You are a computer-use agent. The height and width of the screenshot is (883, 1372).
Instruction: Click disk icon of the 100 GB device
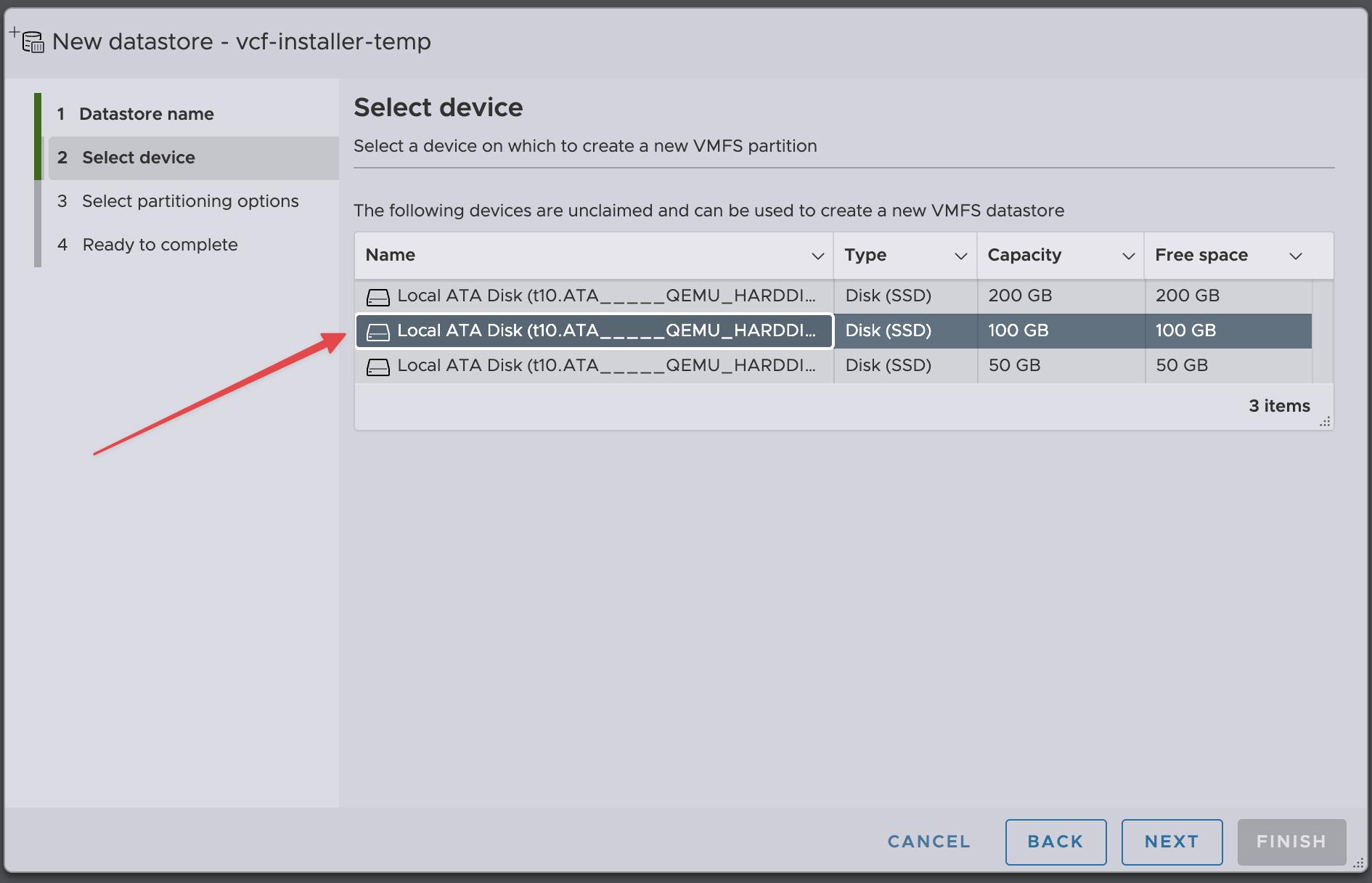pyautogui.click(x=377, y=331)
